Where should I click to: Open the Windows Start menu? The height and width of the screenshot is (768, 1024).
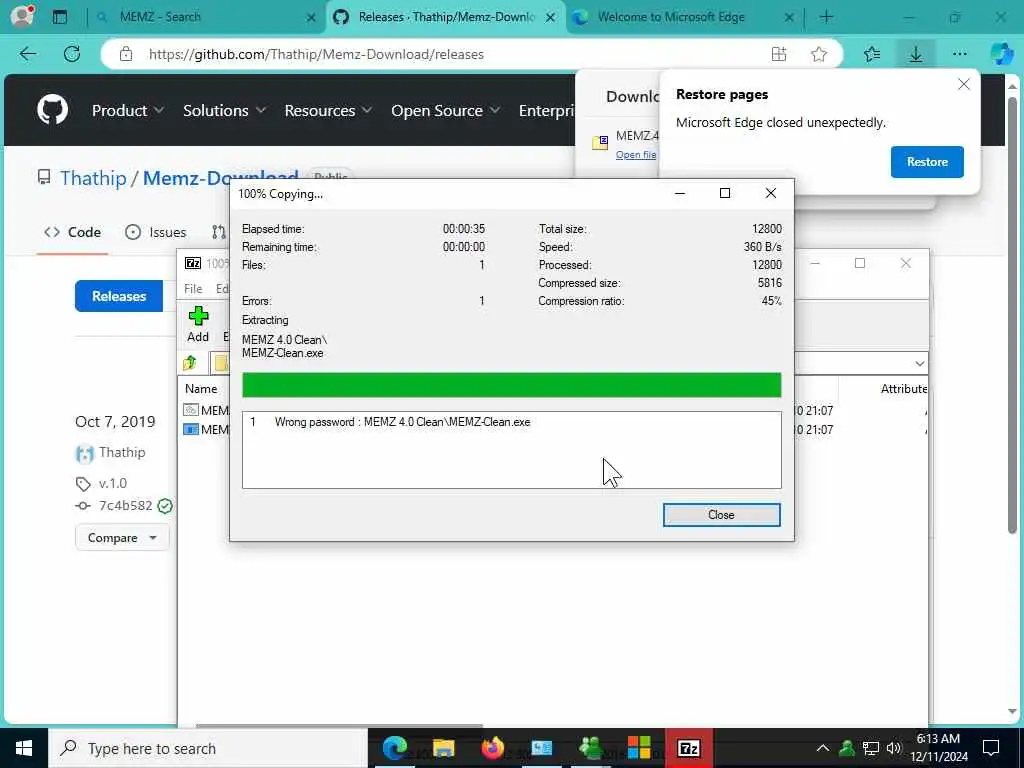point(24,748)
